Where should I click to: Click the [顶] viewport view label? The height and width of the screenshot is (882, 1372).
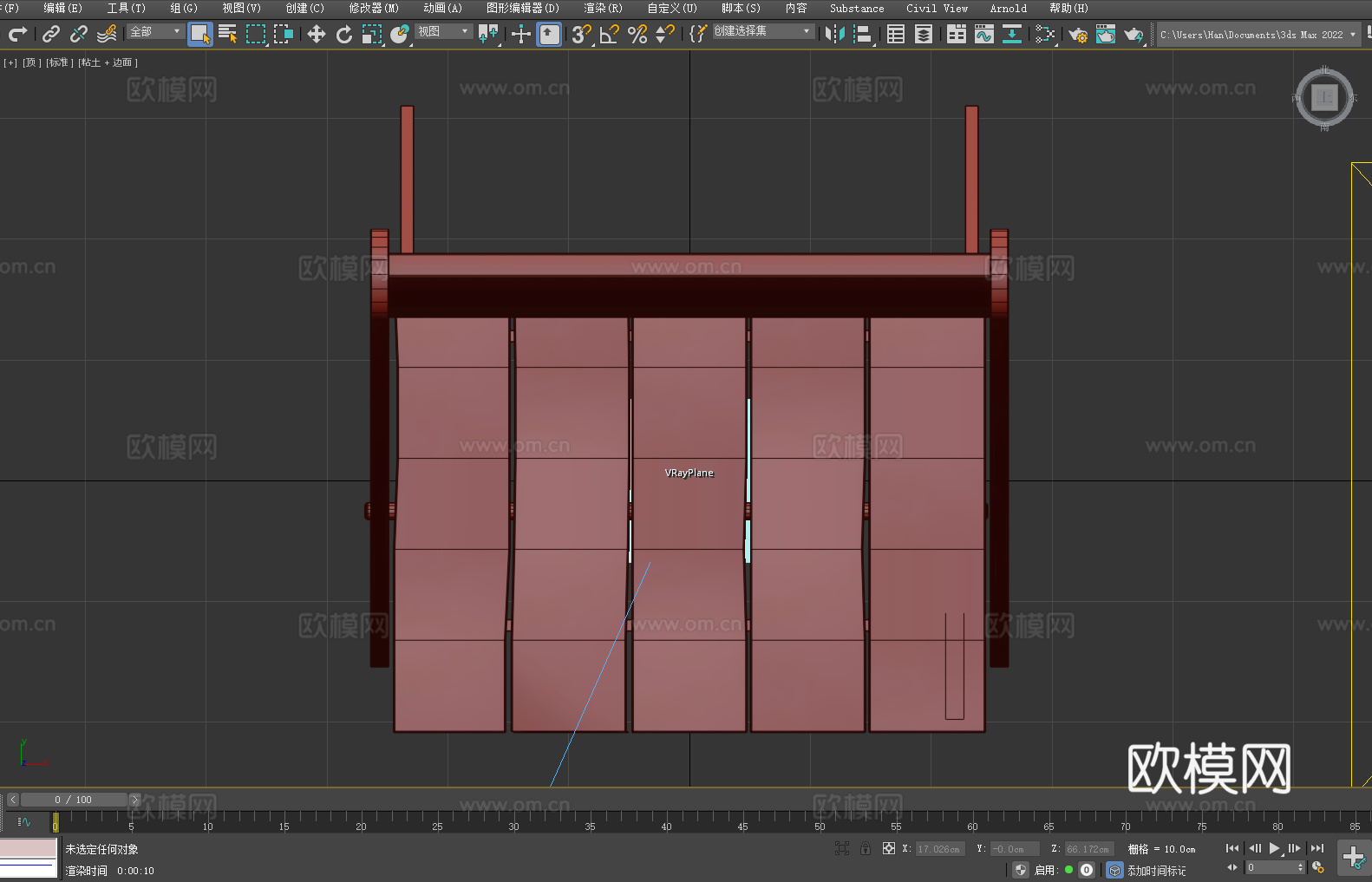pos(31,62)
